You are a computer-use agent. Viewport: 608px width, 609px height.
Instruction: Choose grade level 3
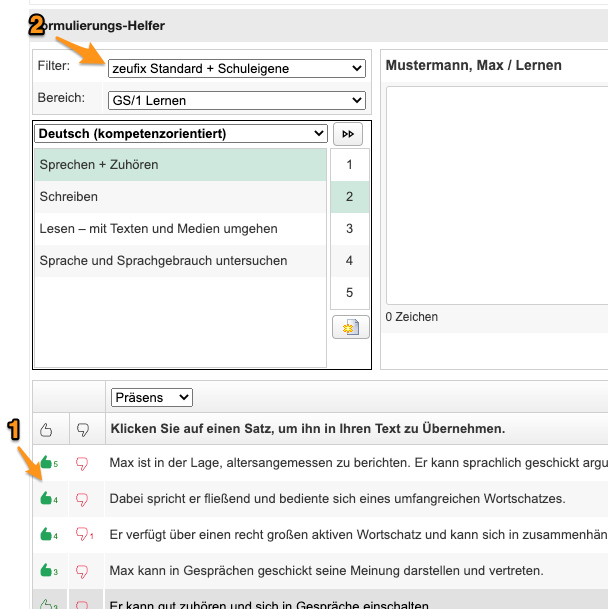[349, 228]
